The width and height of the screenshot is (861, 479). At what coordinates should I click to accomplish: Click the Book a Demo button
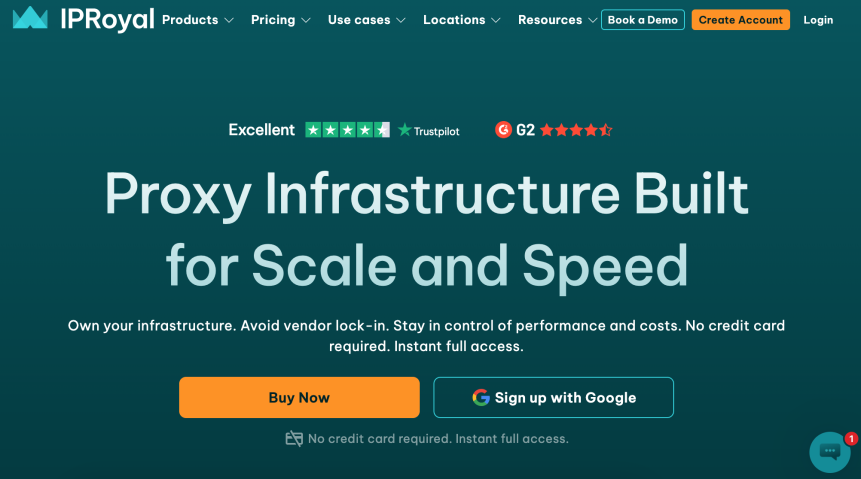click(x=642, y=20)
